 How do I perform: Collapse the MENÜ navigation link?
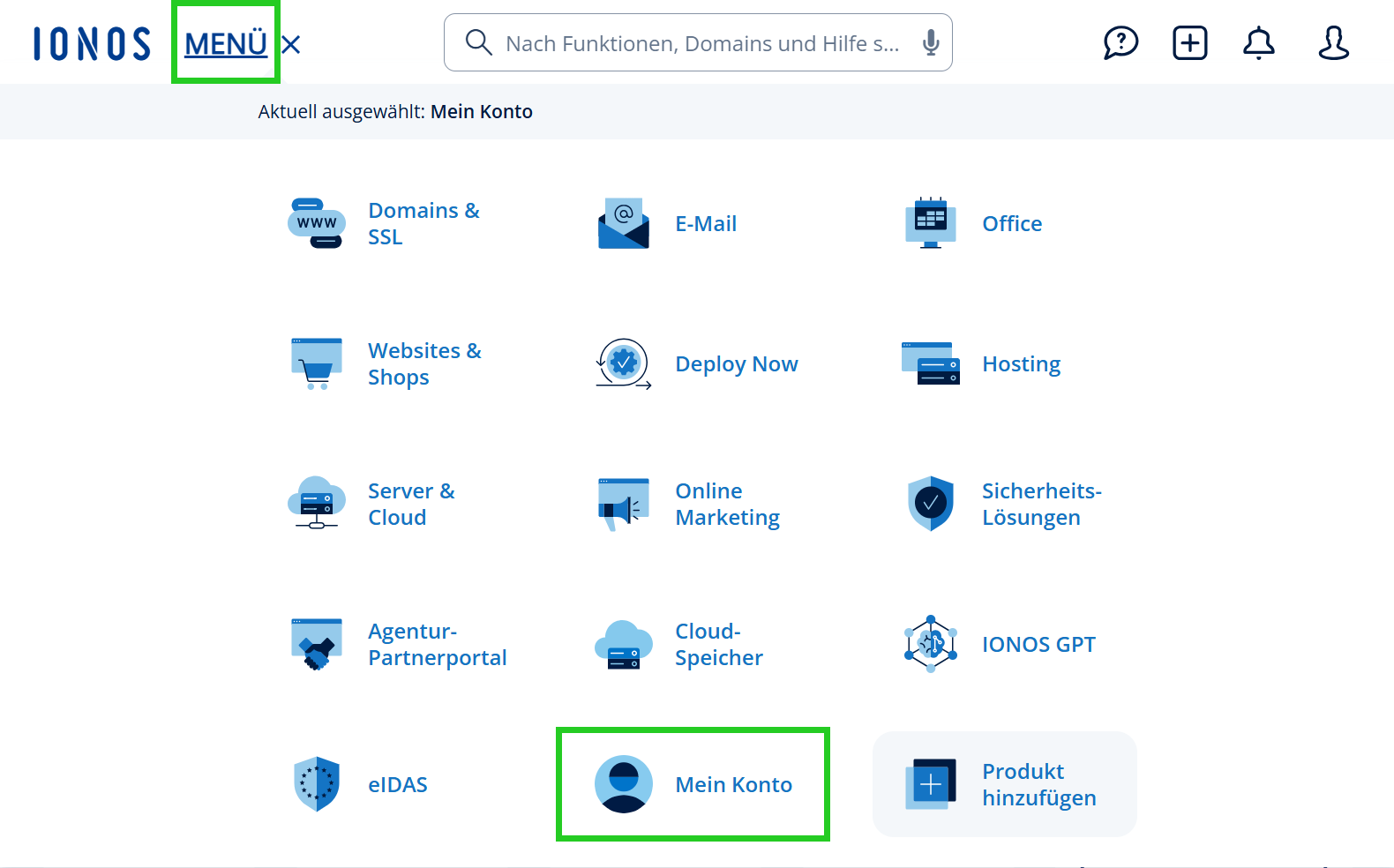tap(226, 43)
